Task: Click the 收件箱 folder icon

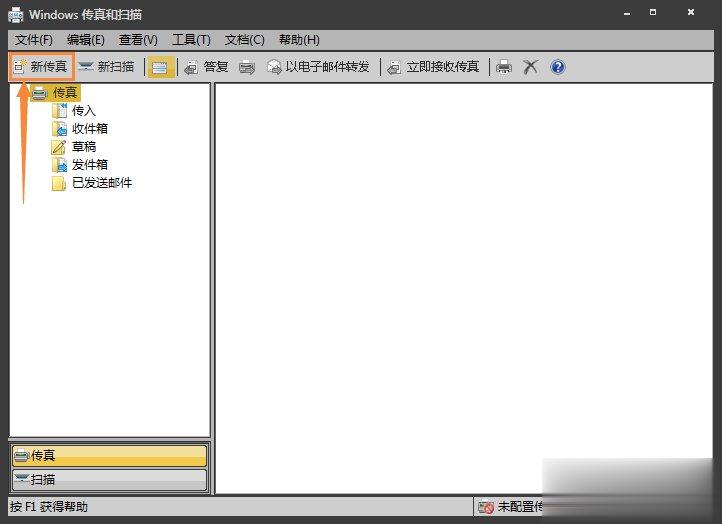Action: pyautogui.click(x=59, y=129)
